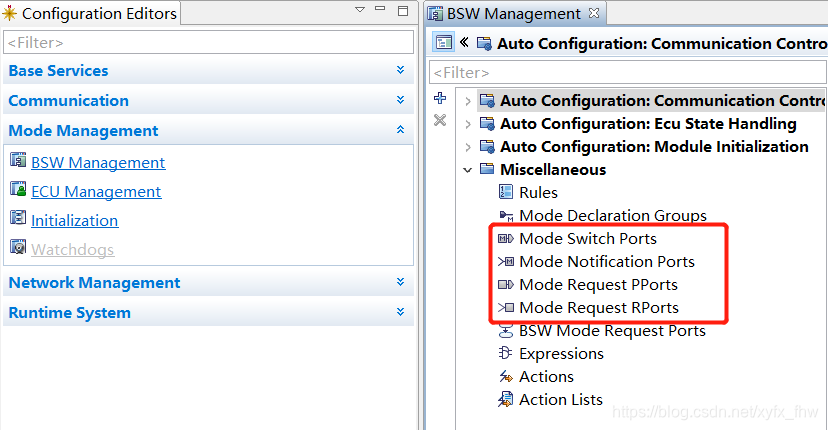Click the Mode Switch Ports icon
828x430 pixels.
[x=506, y=238]
